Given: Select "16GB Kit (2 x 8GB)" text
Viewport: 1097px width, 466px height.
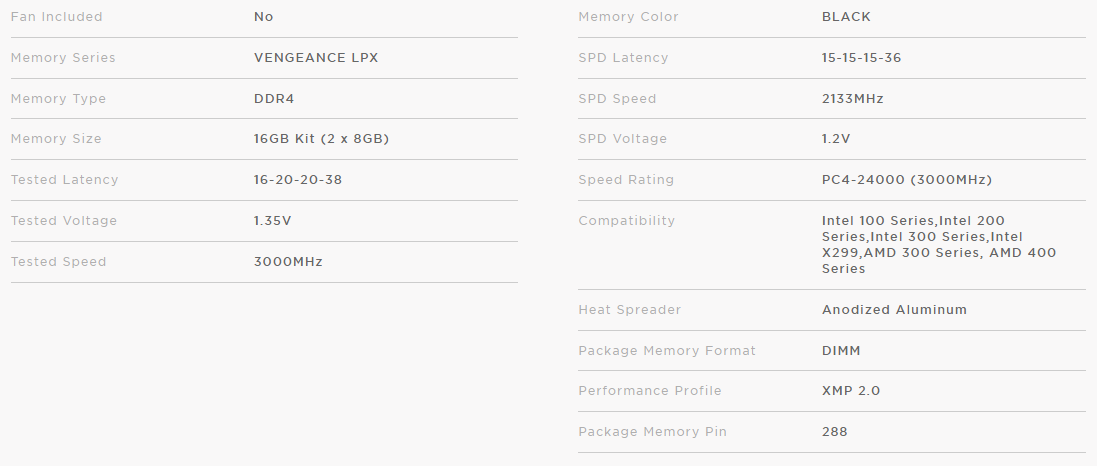Looking at the screenshot, I should [x=321, y=139].
